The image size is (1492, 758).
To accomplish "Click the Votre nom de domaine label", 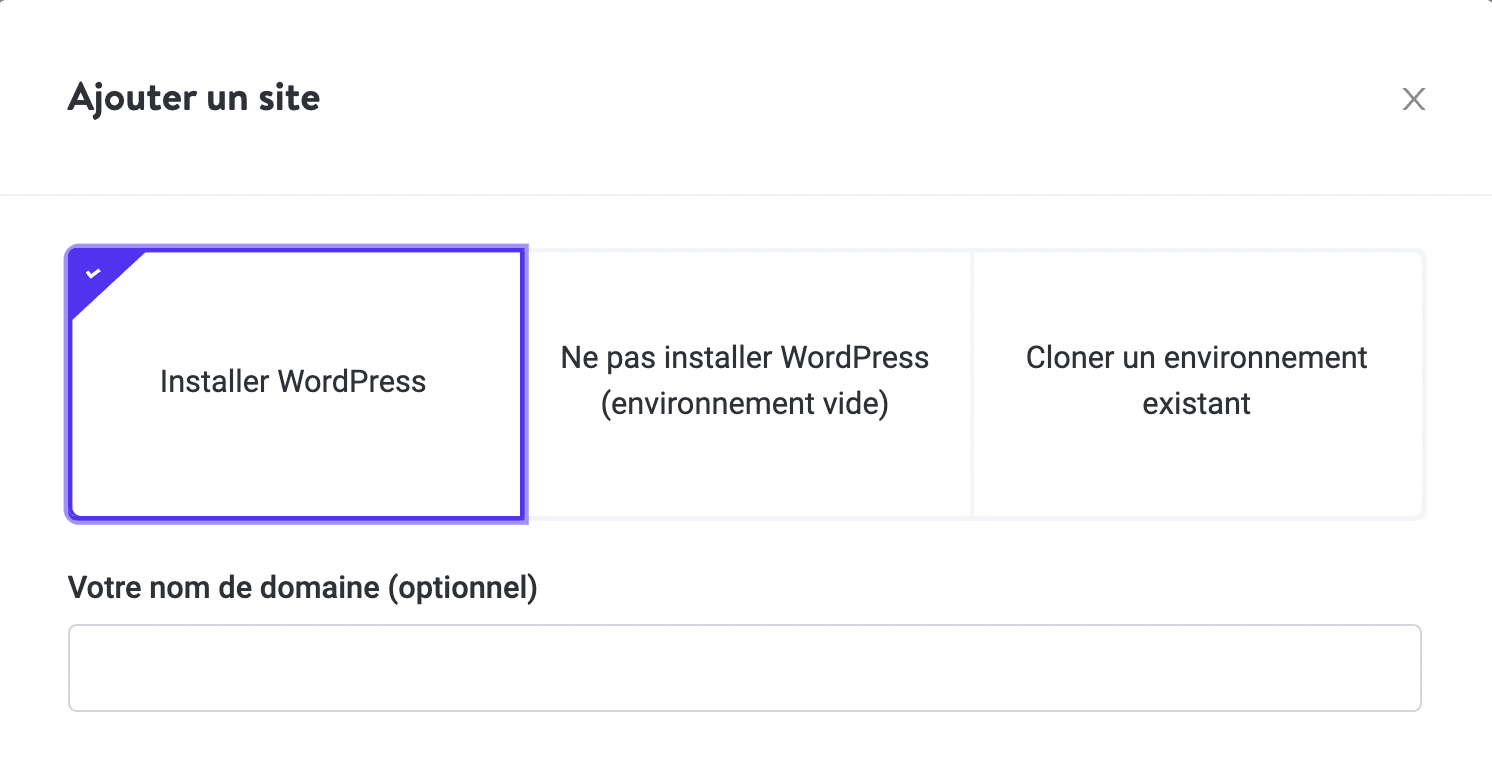I will pyautogui.click(x=302, y=588).
